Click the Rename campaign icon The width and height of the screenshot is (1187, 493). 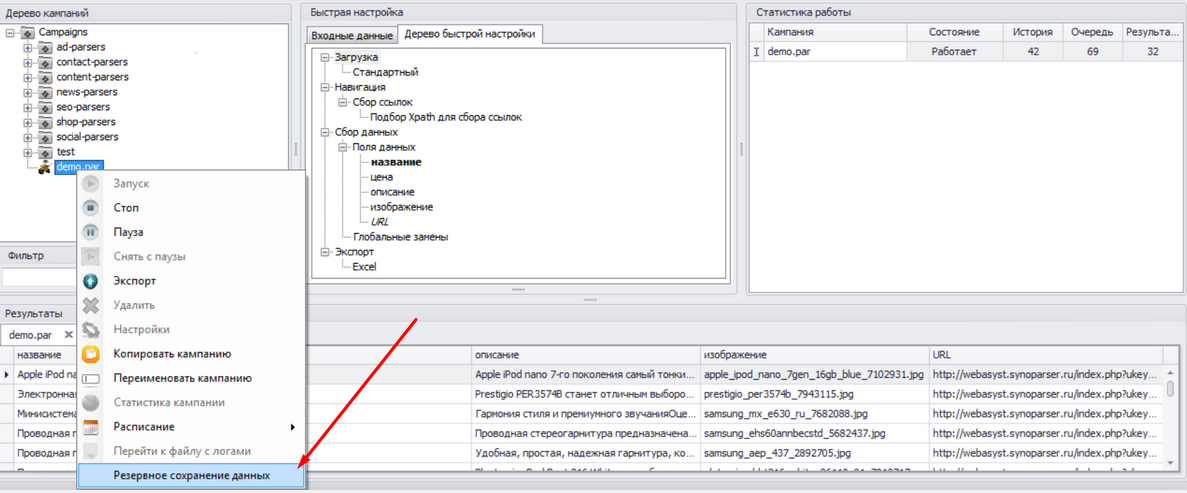(91, 378)
